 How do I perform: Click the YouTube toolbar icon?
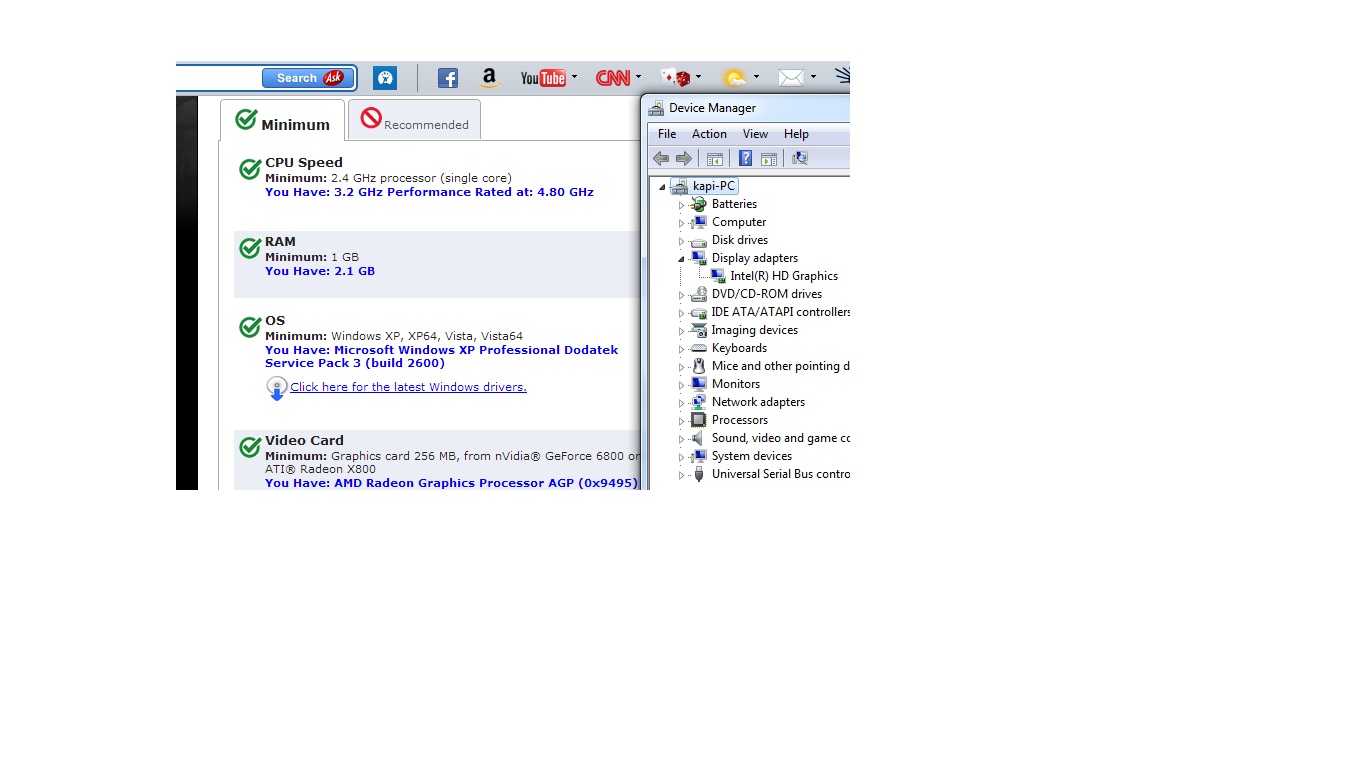(543, 78)
